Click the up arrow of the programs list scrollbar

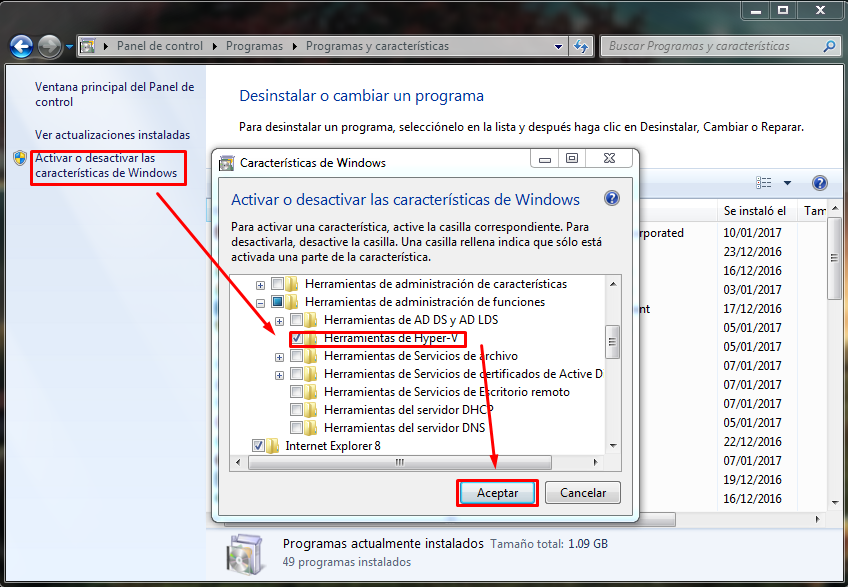(x=835, y=208)
